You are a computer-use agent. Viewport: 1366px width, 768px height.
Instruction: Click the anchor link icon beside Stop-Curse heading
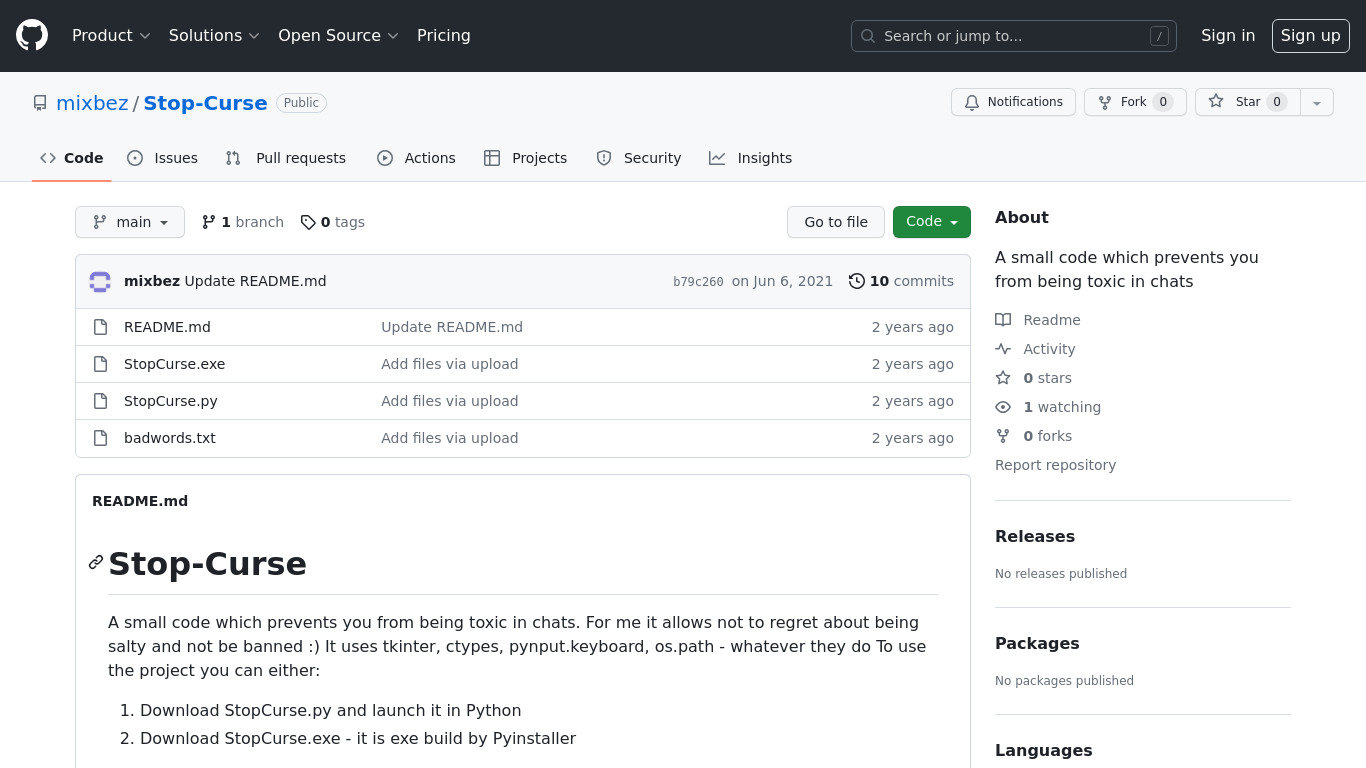pyautogui.click(x=96, y=562)
